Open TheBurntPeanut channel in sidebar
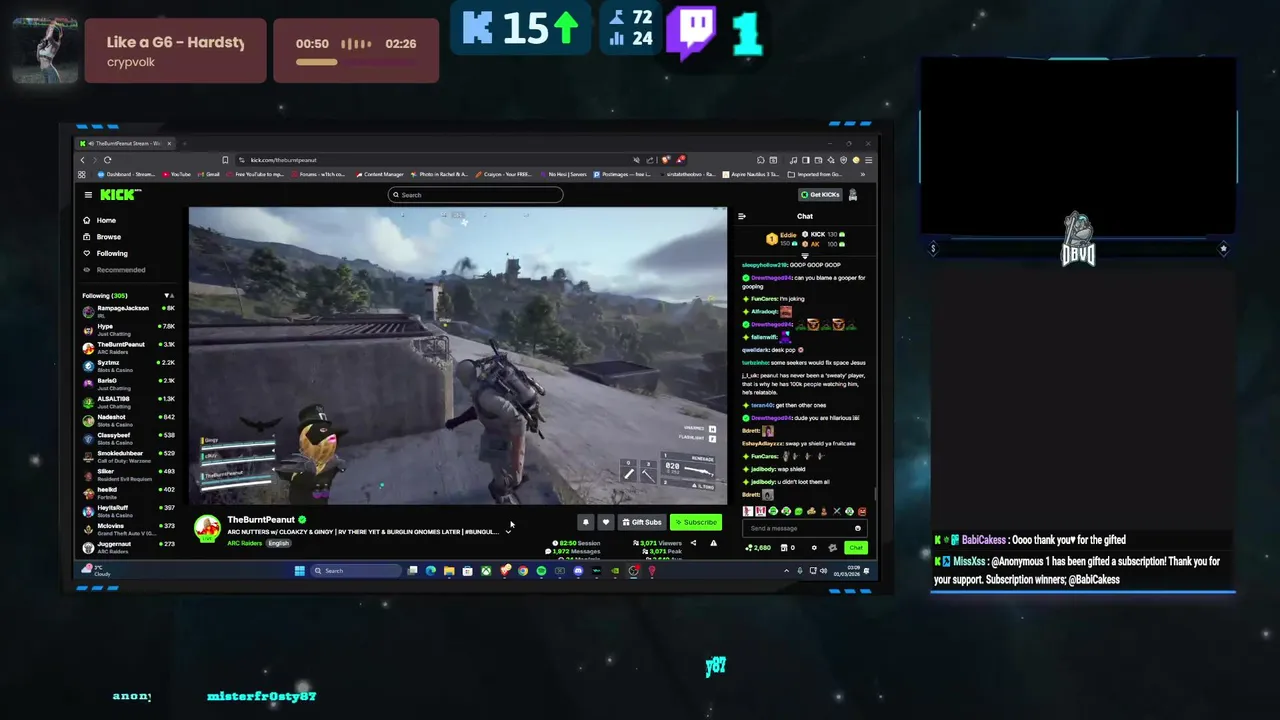 tap(128, 347)
